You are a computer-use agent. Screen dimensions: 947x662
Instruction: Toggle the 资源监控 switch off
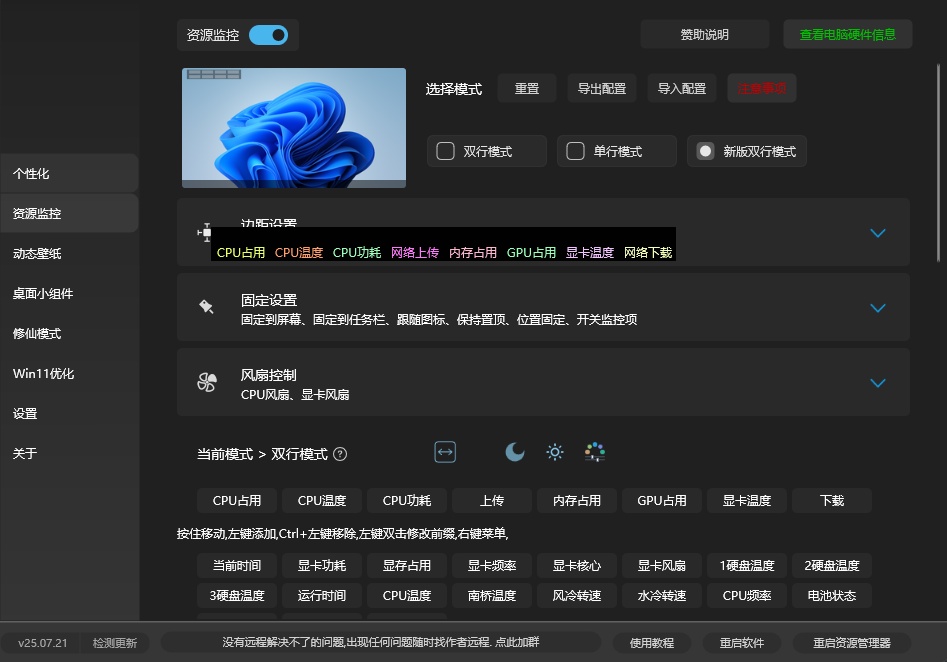point(268,35)
